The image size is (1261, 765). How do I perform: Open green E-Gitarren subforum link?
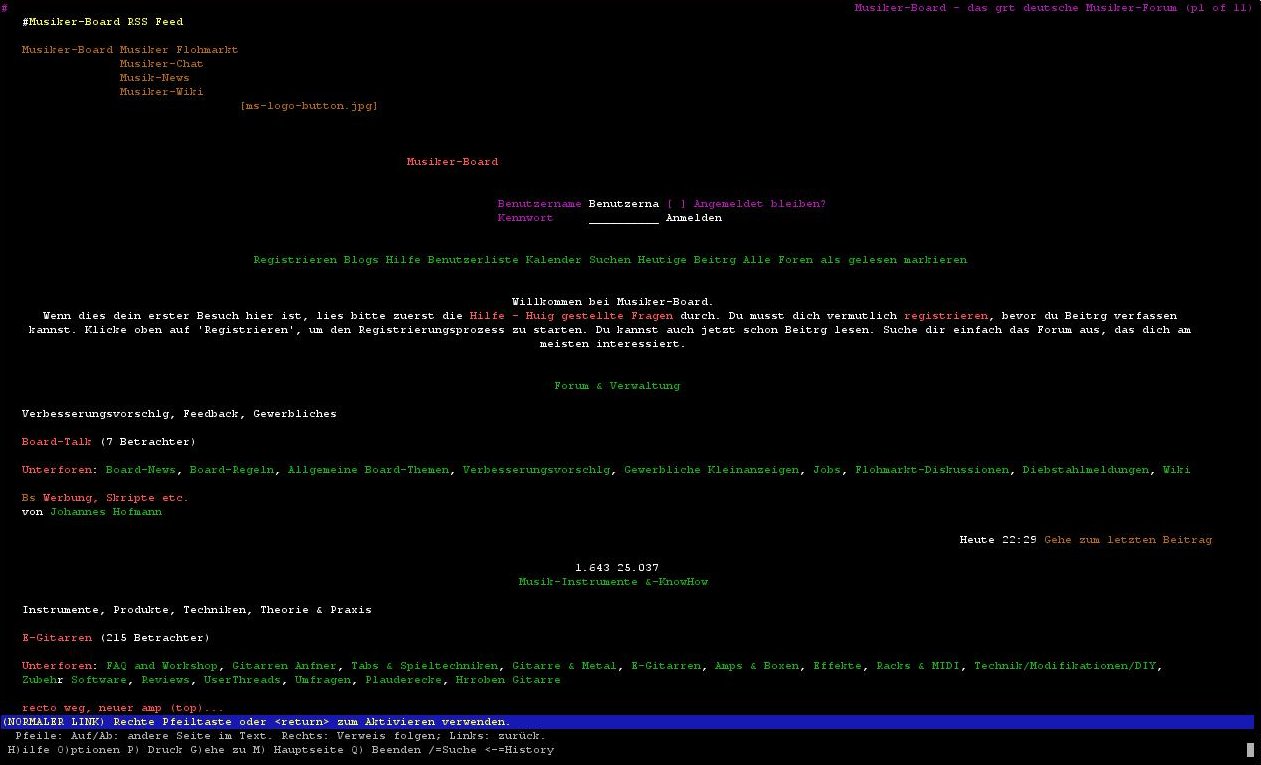[666, 666]
